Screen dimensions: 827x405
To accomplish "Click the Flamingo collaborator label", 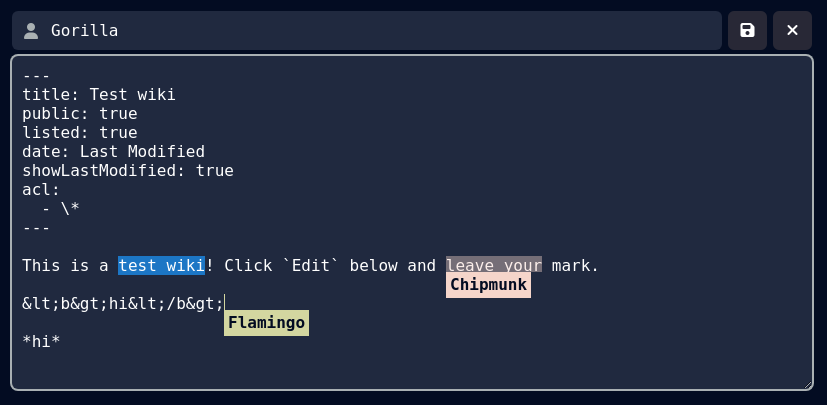I will pos(266,323).
